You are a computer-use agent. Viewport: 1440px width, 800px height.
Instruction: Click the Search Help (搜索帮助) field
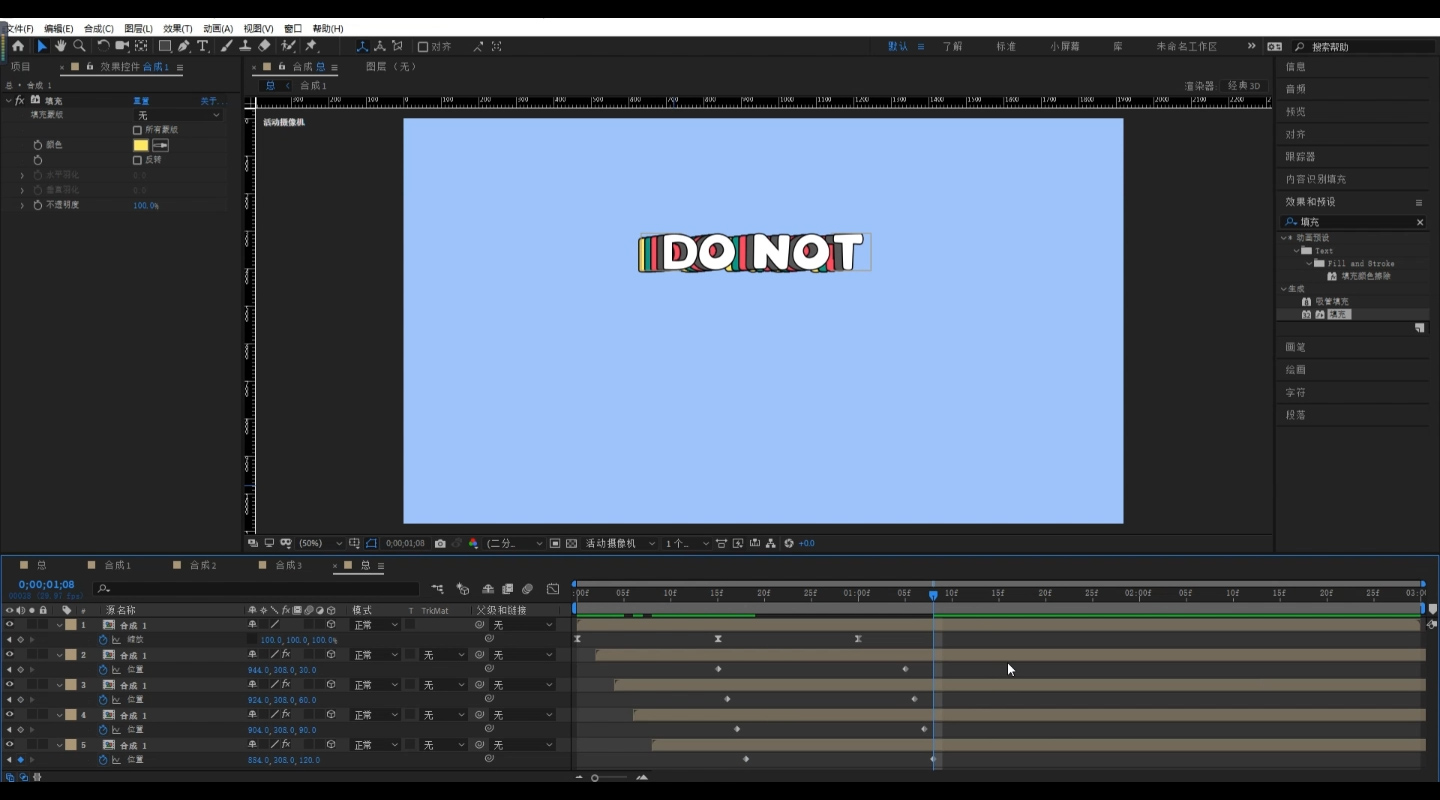[1365, 47]
